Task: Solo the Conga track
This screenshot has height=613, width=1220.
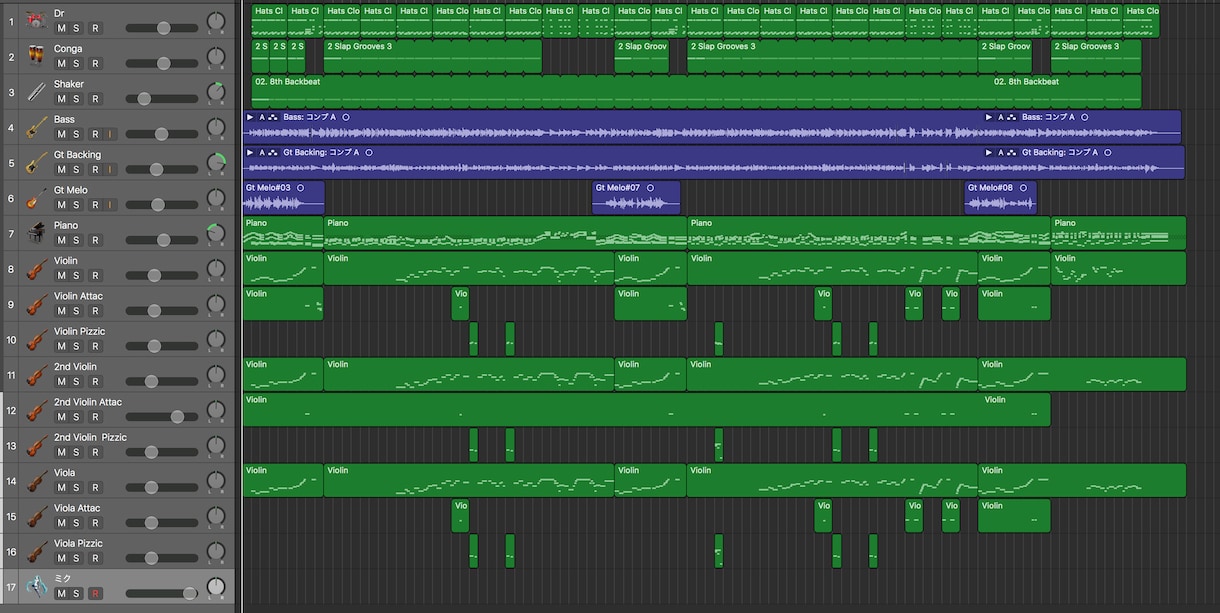Action: [x=76, y=64]
